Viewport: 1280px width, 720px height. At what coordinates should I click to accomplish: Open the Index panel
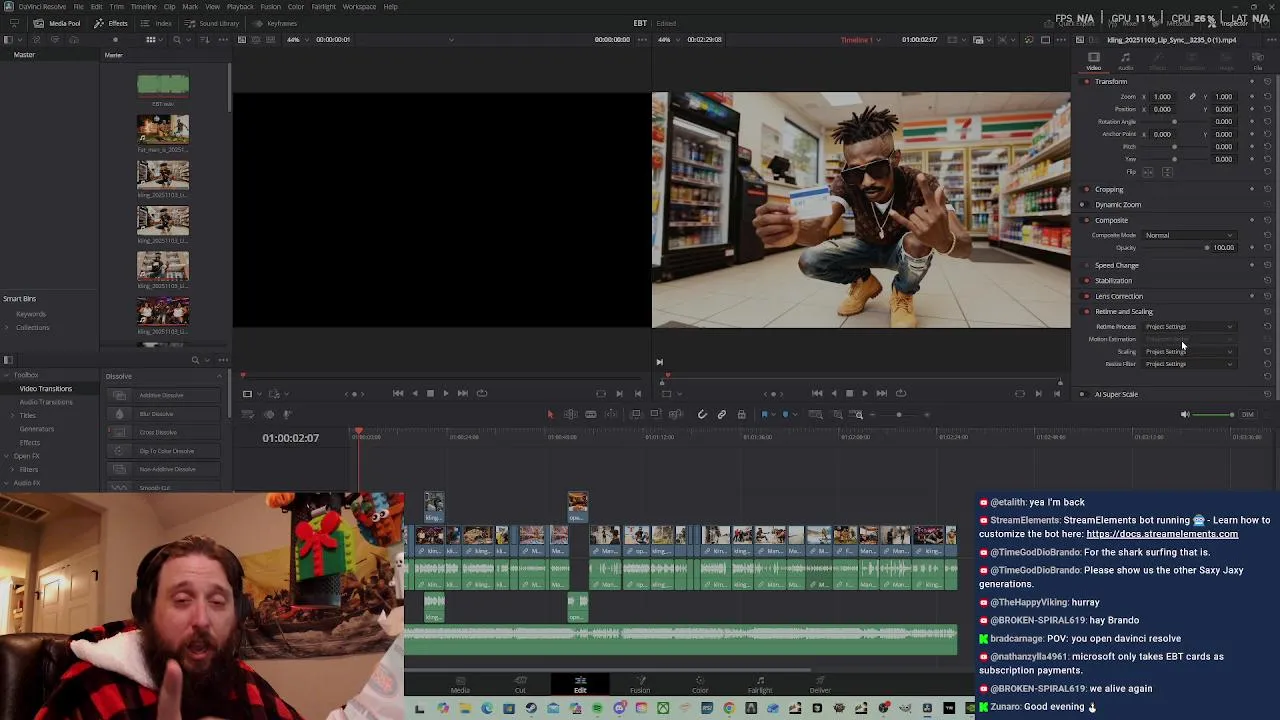pyautogui.click(x=158, y=23)
